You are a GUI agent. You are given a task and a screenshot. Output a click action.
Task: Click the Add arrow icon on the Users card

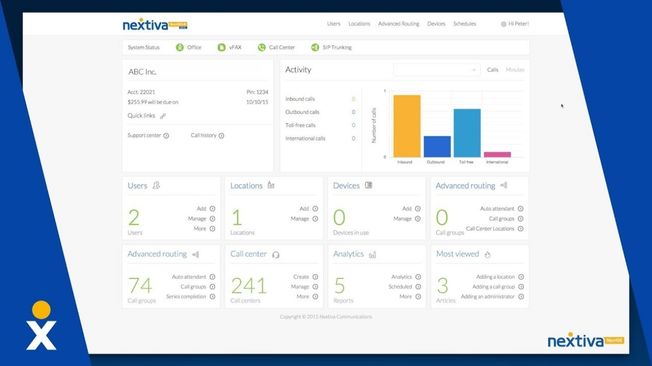(212, 209)
